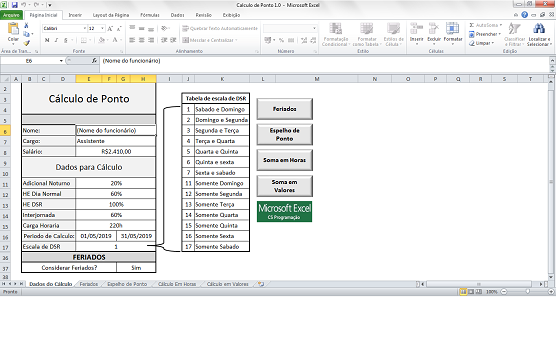Viewport: 556px width, 364px height.
Task: Increase font size with larger A icon
Action: (x=110, y=28)
